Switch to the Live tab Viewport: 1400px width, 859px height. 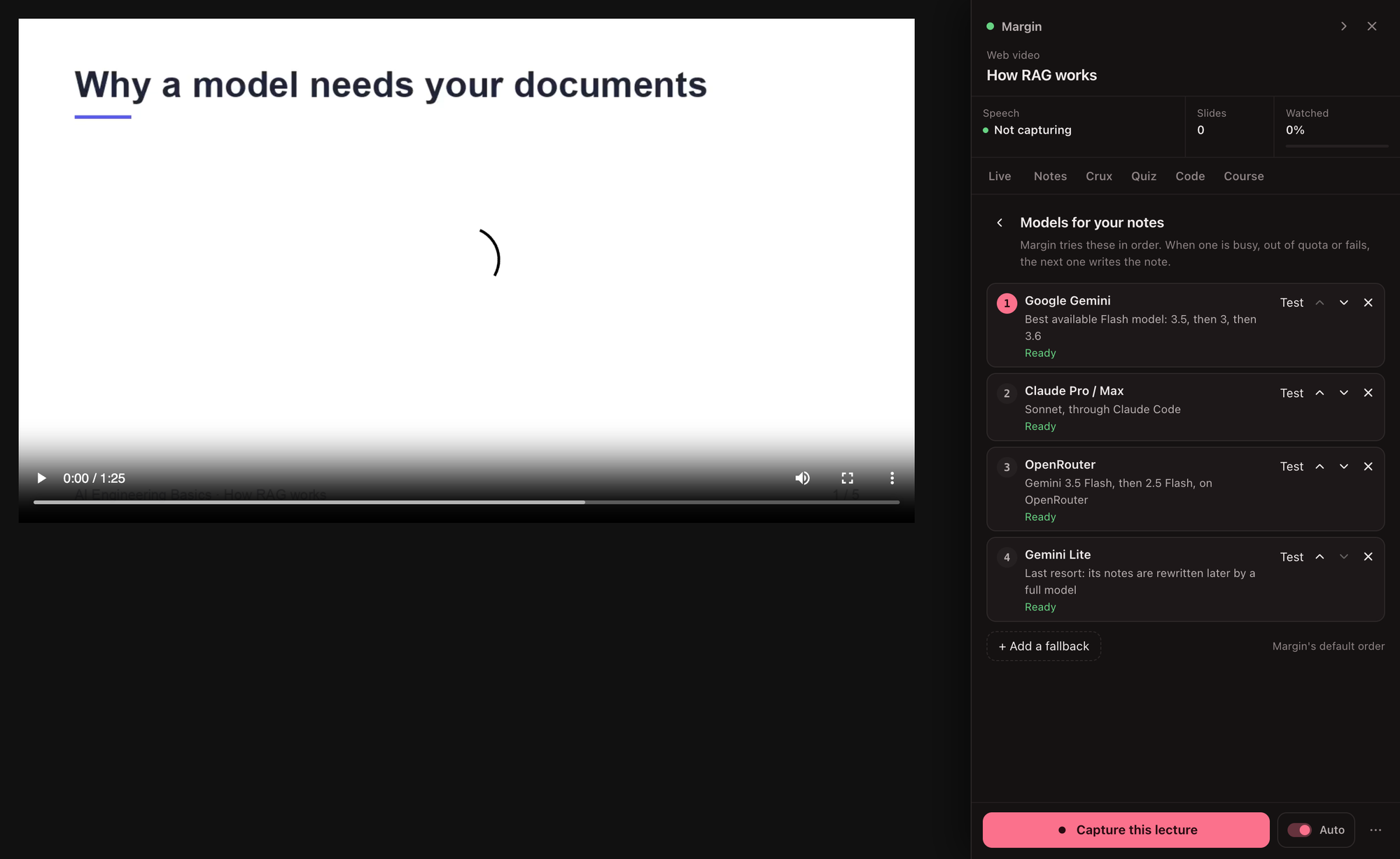click(1000, 176)
